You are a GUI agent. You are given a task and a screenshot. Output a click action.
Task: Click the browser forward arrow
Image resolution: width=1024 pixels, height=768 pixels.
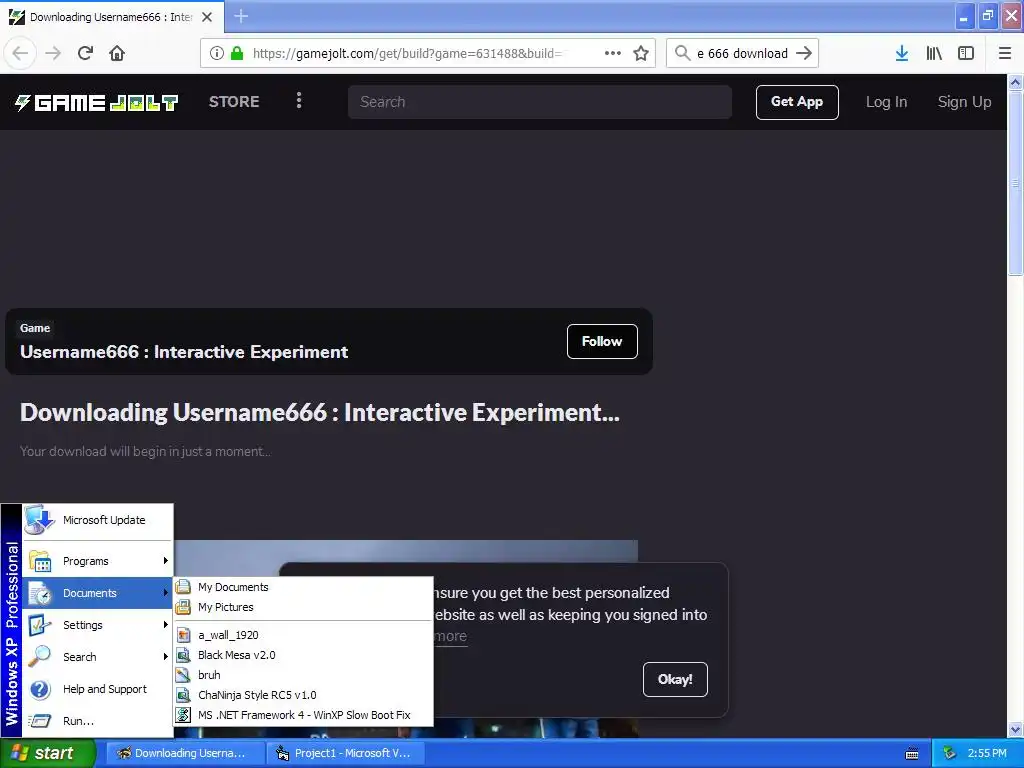(53, 53)
